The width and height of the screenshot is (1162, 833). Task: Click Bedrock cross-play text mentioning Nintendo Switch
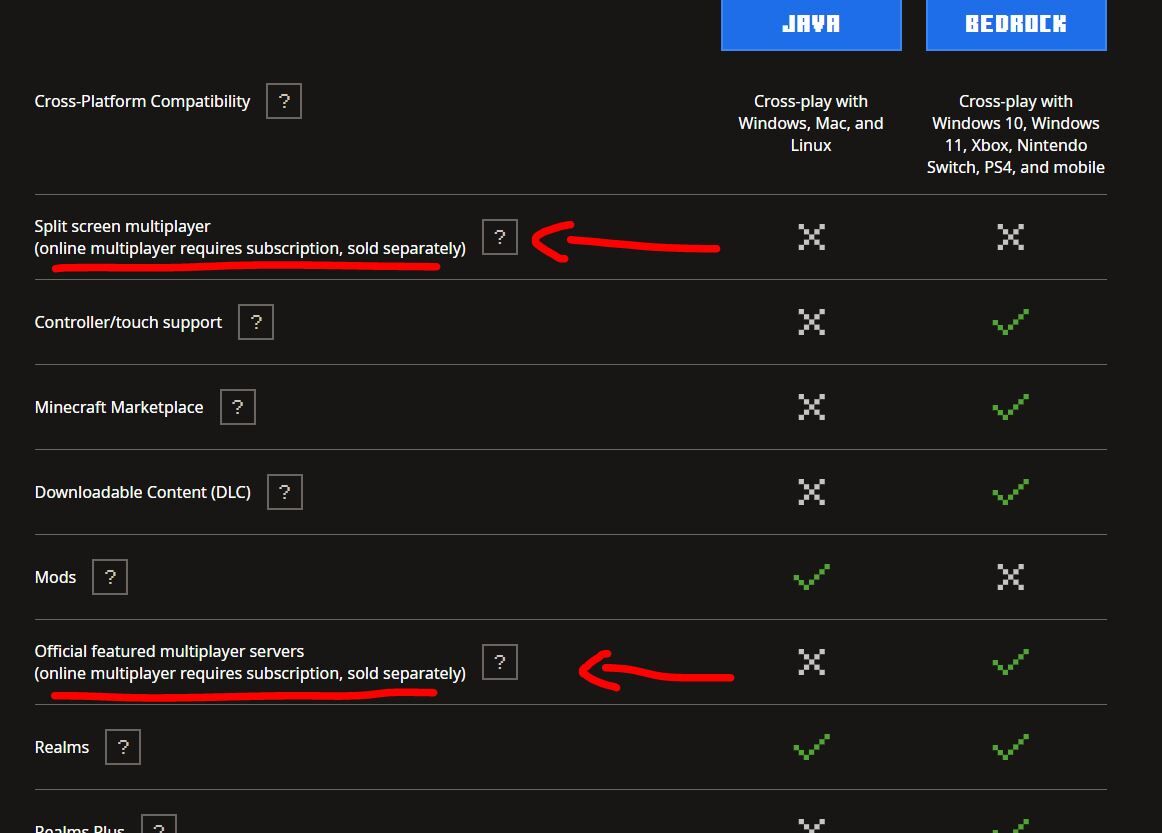pos(1015,134)
